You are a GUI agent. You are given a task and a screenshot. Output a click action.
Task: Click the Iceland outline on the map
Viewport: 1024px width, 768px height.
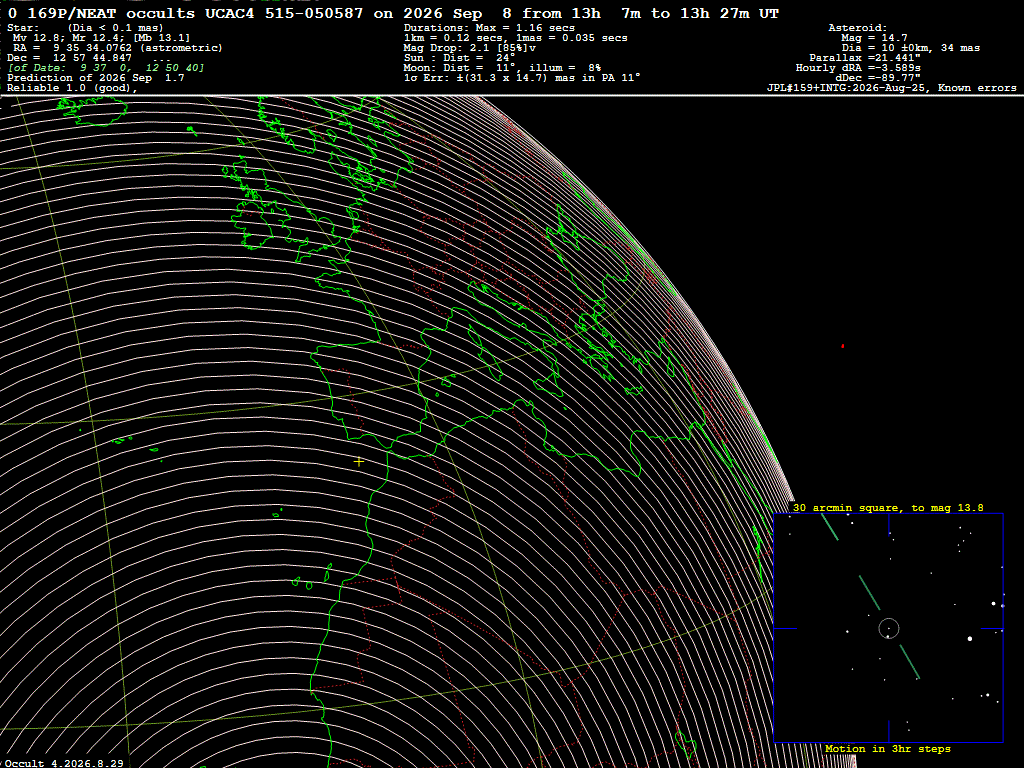[x=93, y=109]
